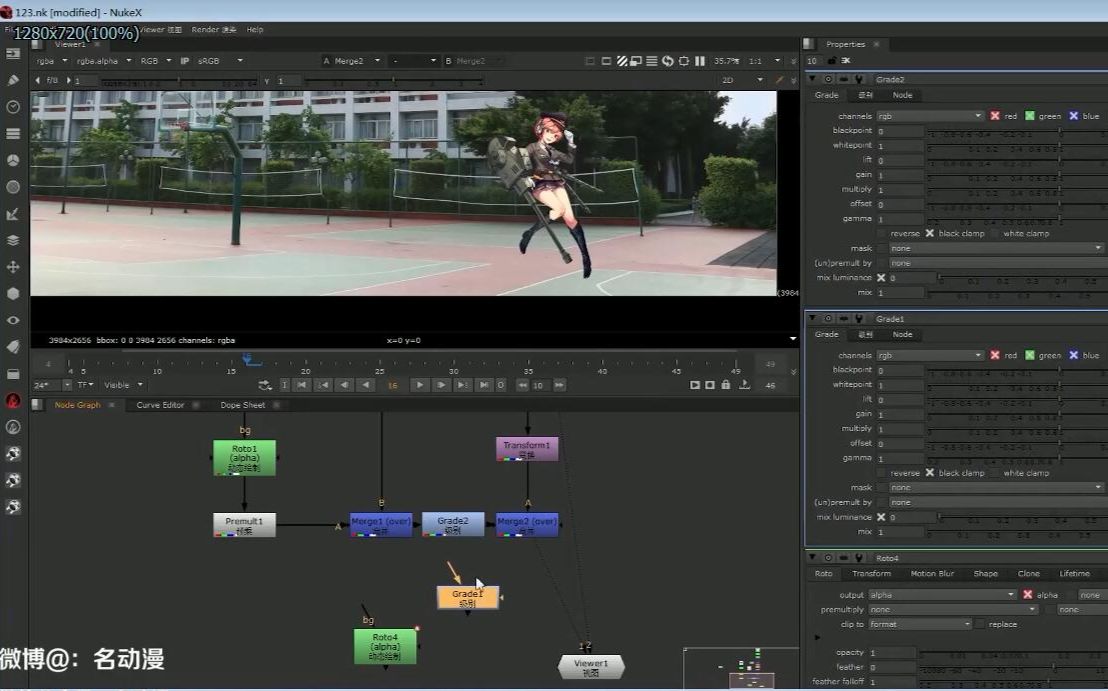Viewport: 1108px width, 691px height.
Task: Open the Grade2 mask dropdown
Action: coord(996,248)
